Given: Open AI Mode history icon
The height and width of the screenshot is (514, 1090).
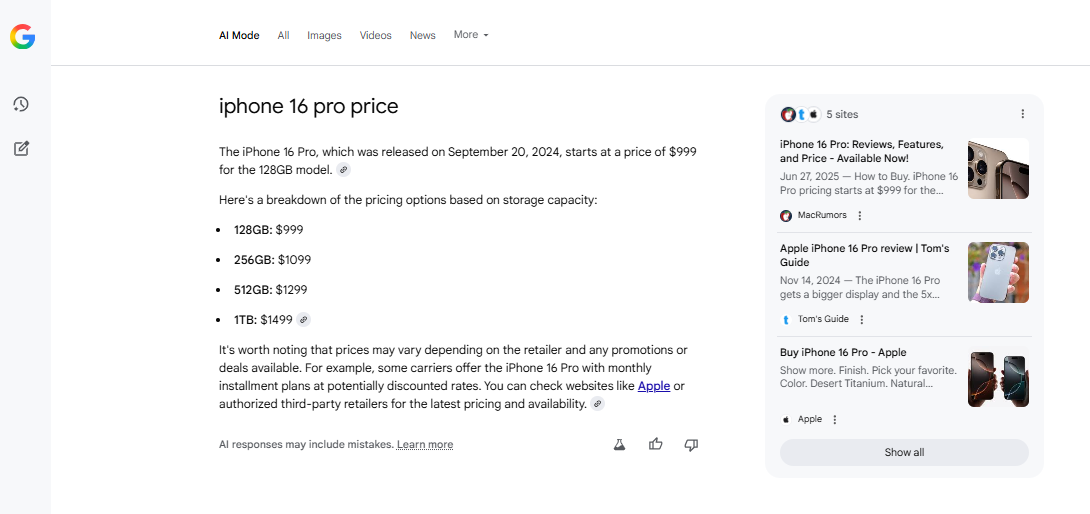Looking at the screenshot, I should point(21,104).
